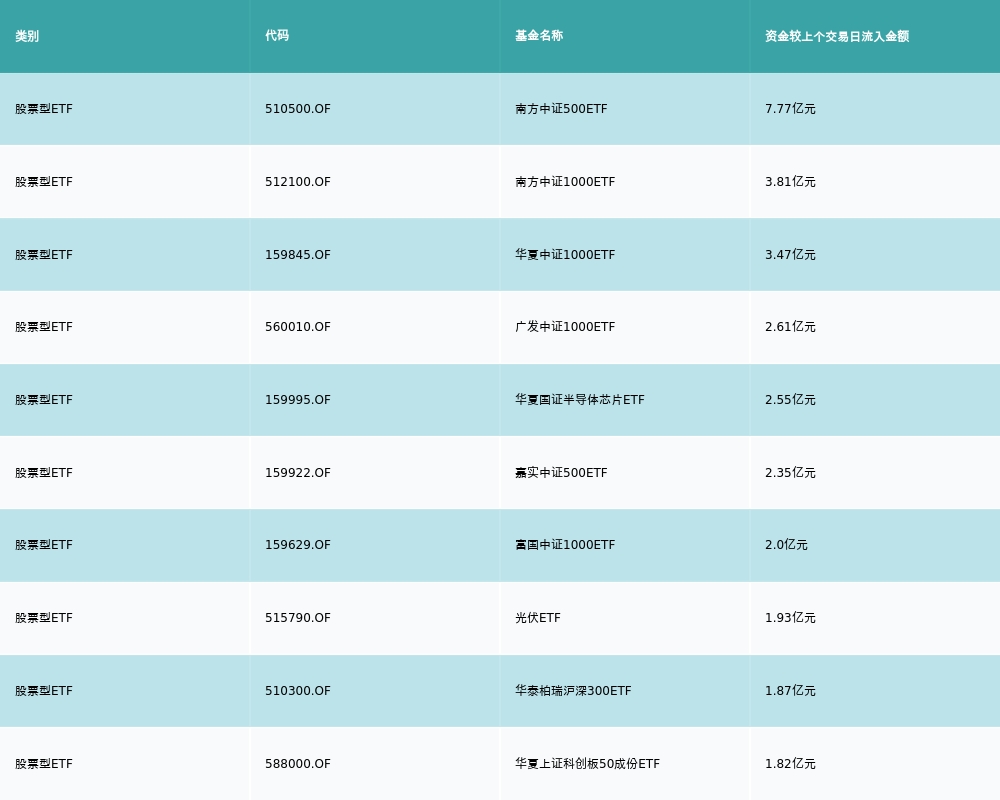1000x800 pixels.
Task: Click 股票型ETF in the 588000.OF row
Action: point(44,764)
